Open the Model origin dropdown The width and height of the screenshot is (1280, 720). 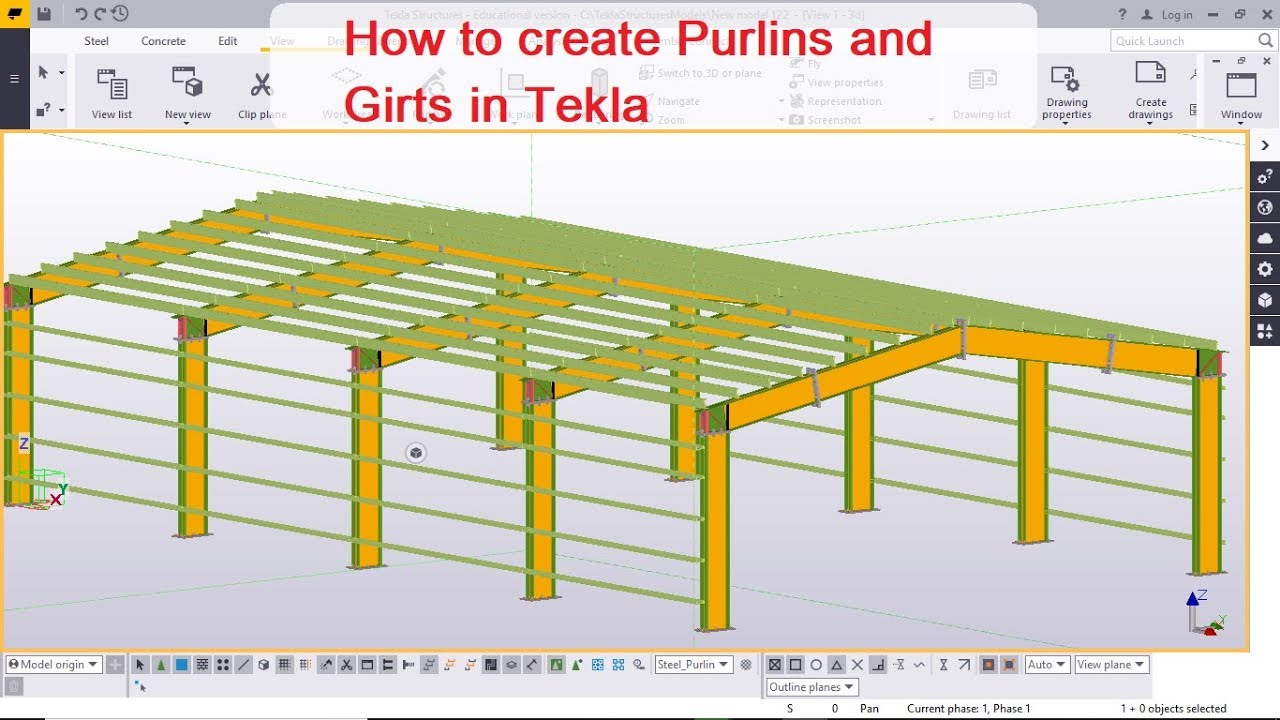(53, 664)
